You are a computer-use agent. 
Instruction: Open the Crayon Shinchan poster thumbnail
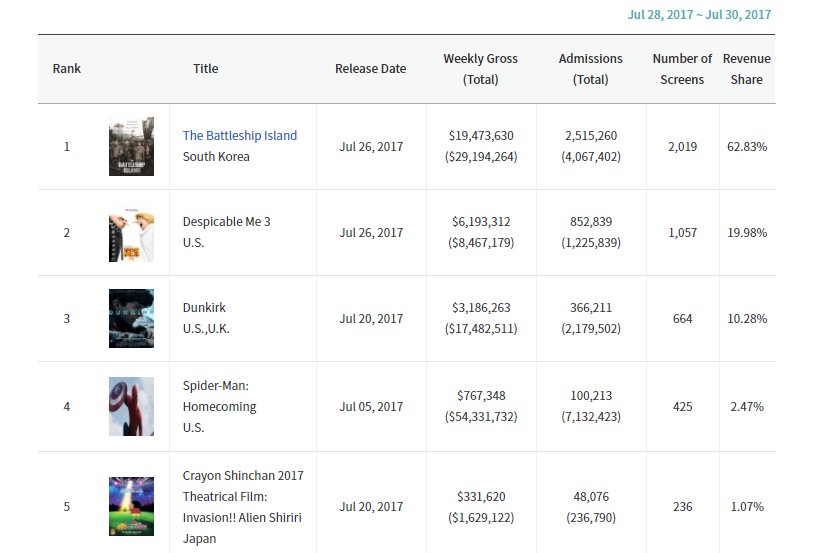tap(131, 506)
